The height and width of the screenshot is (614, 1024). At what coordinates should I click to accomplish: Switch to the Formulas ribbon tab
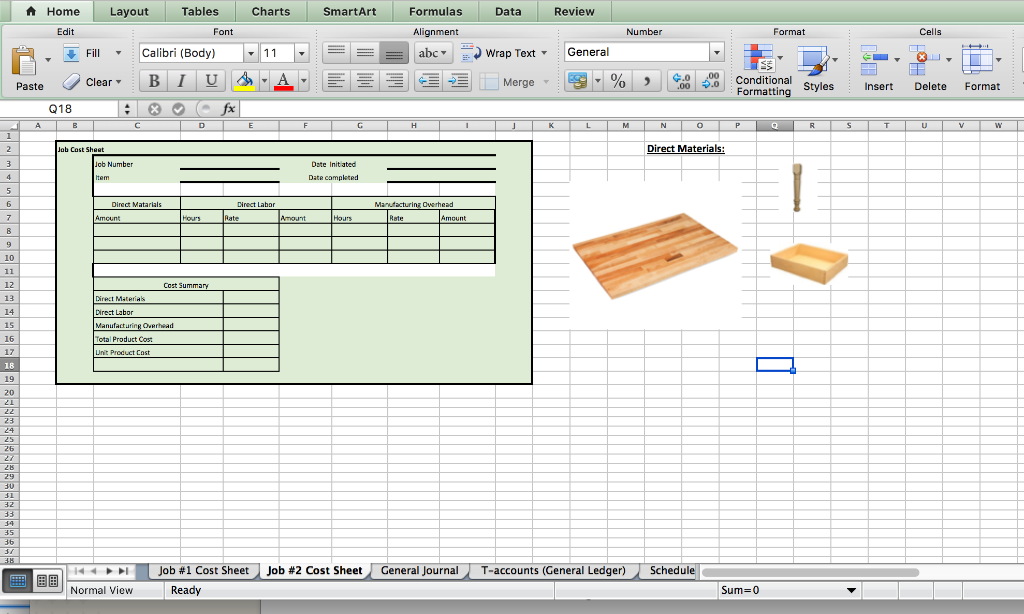tap(435, 12)
